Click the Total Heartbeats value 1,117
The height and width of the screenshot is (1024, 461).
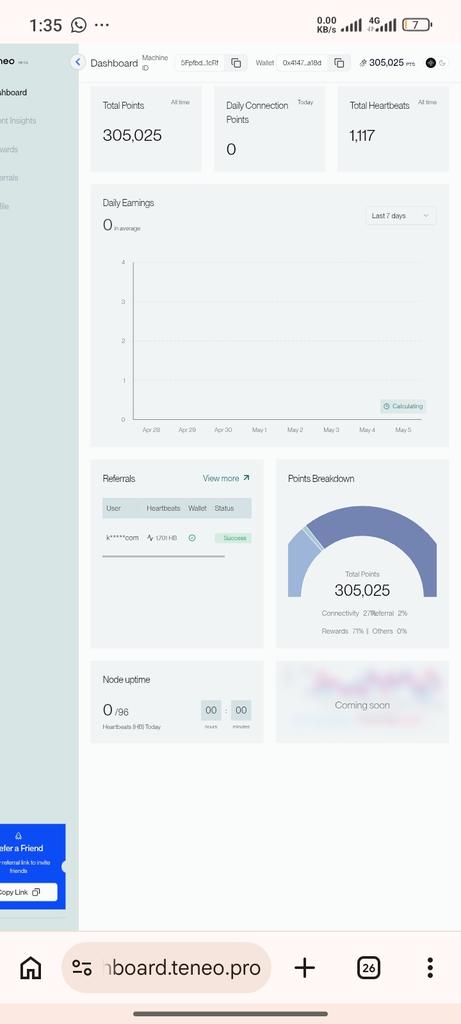click(x=362, y=135)
